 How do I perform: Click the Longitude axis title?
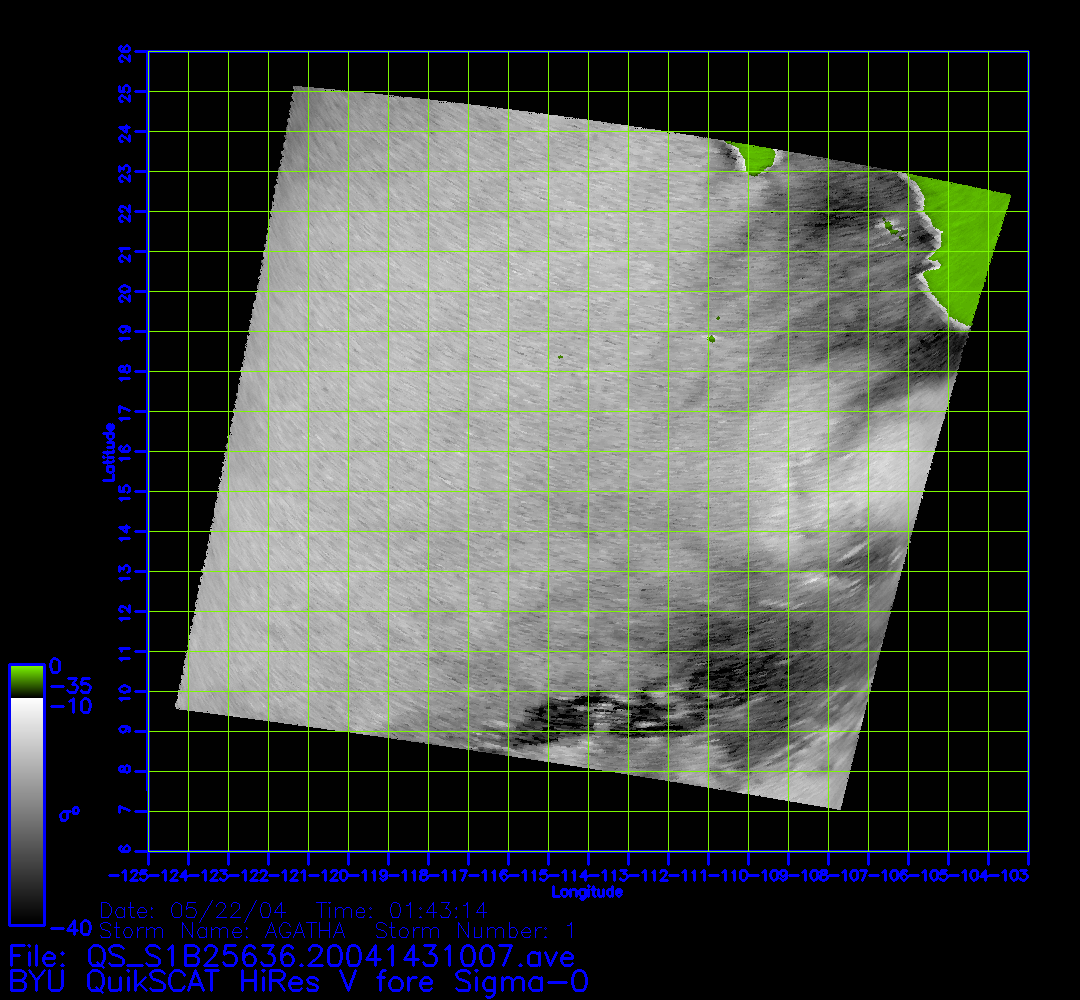point(587,891)
